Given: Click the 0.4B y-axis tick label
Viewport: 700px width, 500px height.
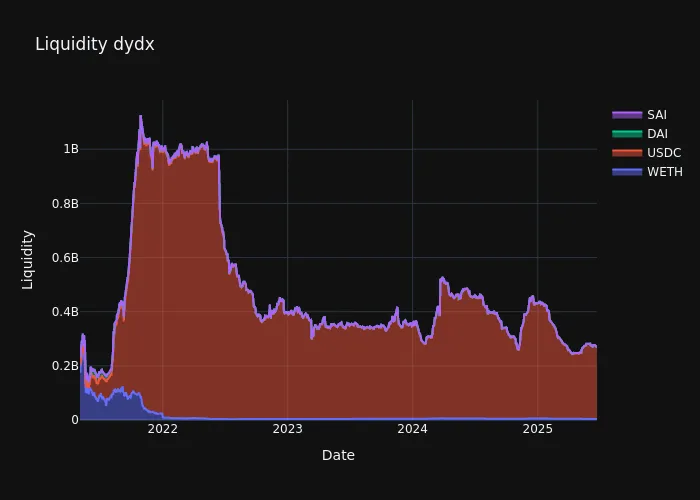Looking at the screenshot, I should click(x=65, y=312).
